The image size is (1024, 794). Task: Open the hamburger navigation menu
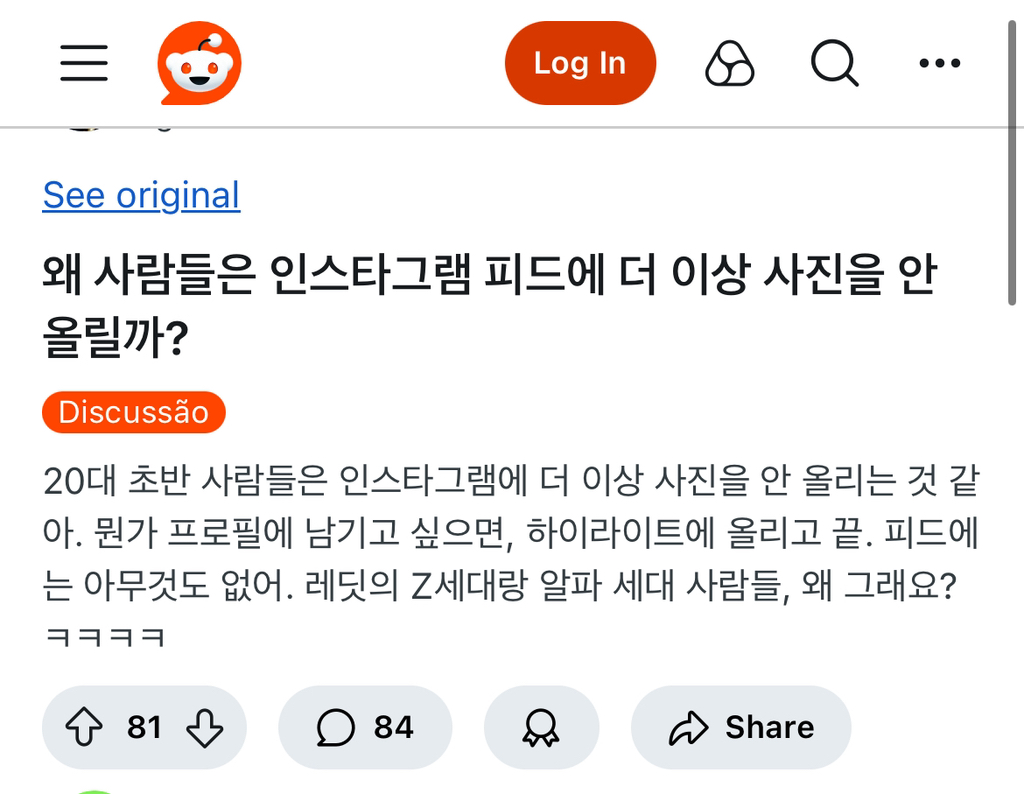coord(84,64)
